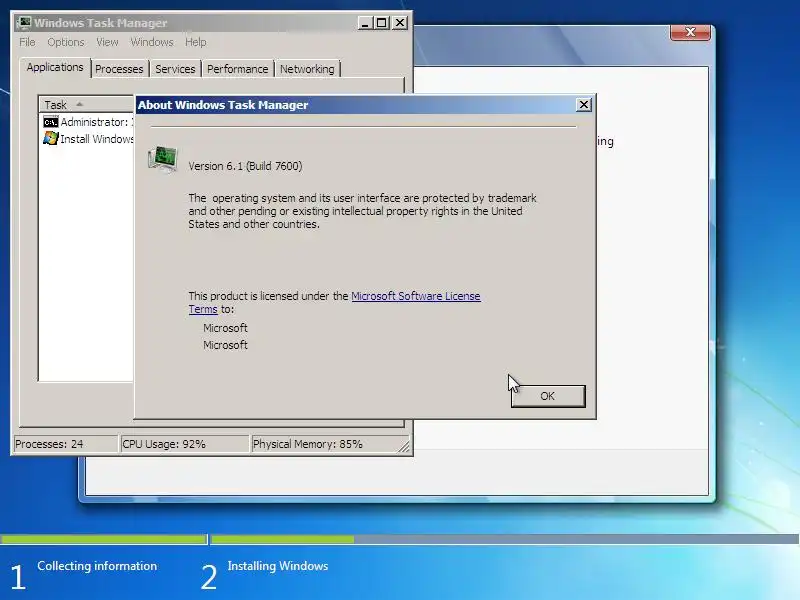The width and height of the screenshot is (800, 600).
Task: Close the Windows Task Manager window
Action: coord(400,23)
